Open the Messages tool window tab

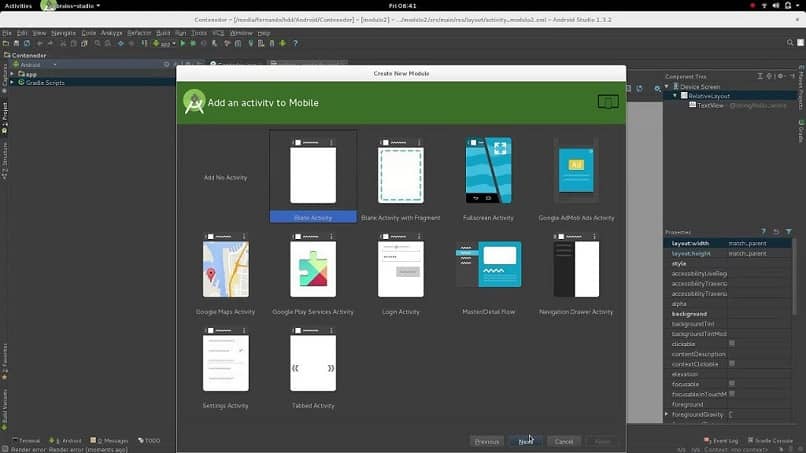tap(109, 441)
